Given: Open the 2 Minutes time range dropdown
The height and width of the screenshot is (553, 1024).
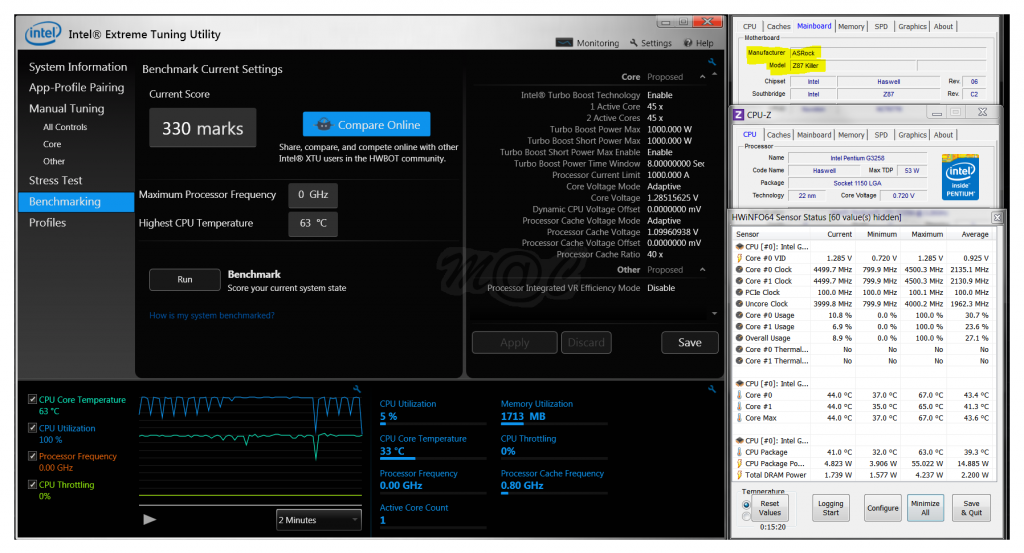Looking at the screenshot, I should coord(318,520).
